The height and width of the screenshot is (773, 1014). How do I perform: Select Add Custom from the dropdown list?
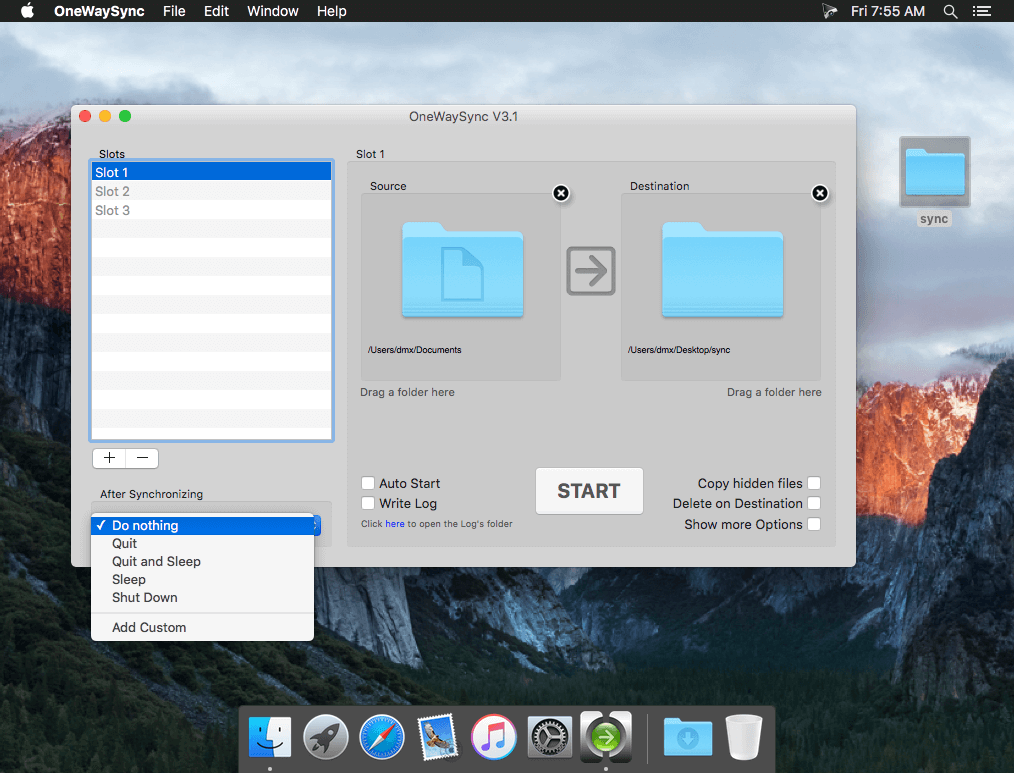[202, 627]
